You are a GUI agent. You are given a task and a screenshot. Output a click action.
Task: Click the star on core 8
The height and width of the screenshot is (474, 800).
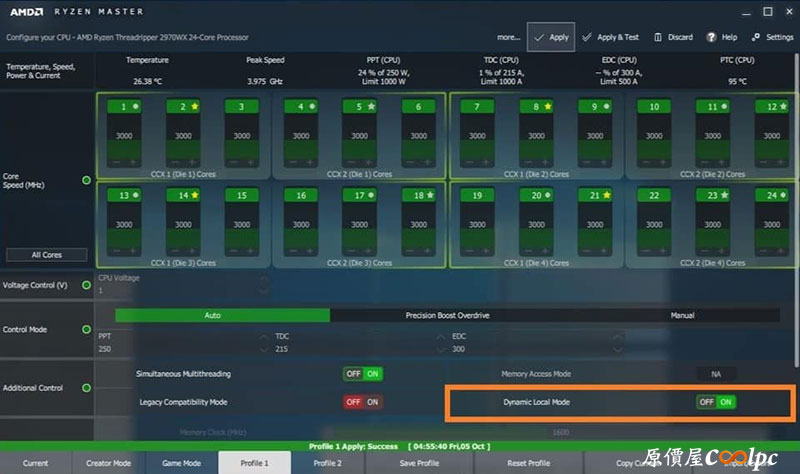tap(548, 106)
